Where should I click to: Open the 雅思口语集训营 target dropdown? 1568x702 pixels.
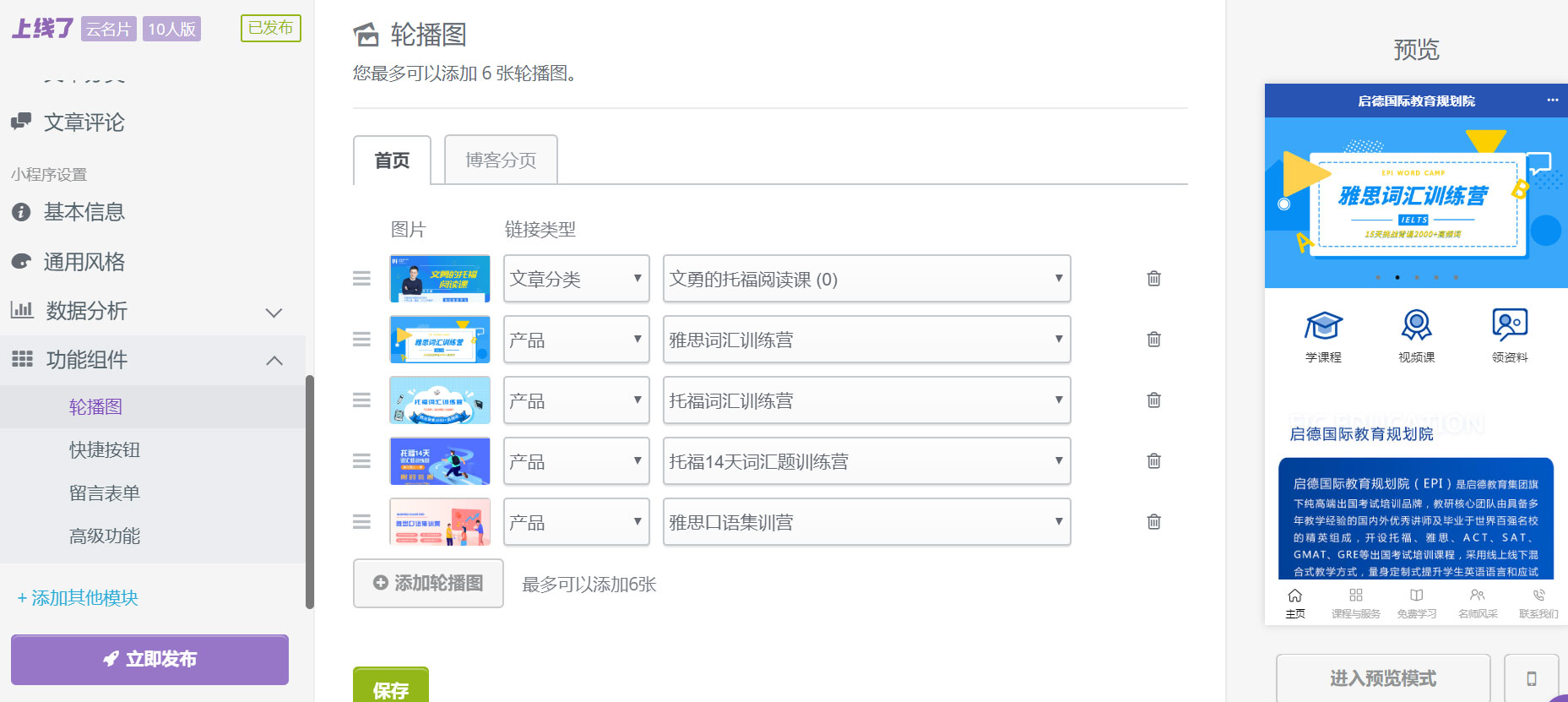(x=867, y=521)
